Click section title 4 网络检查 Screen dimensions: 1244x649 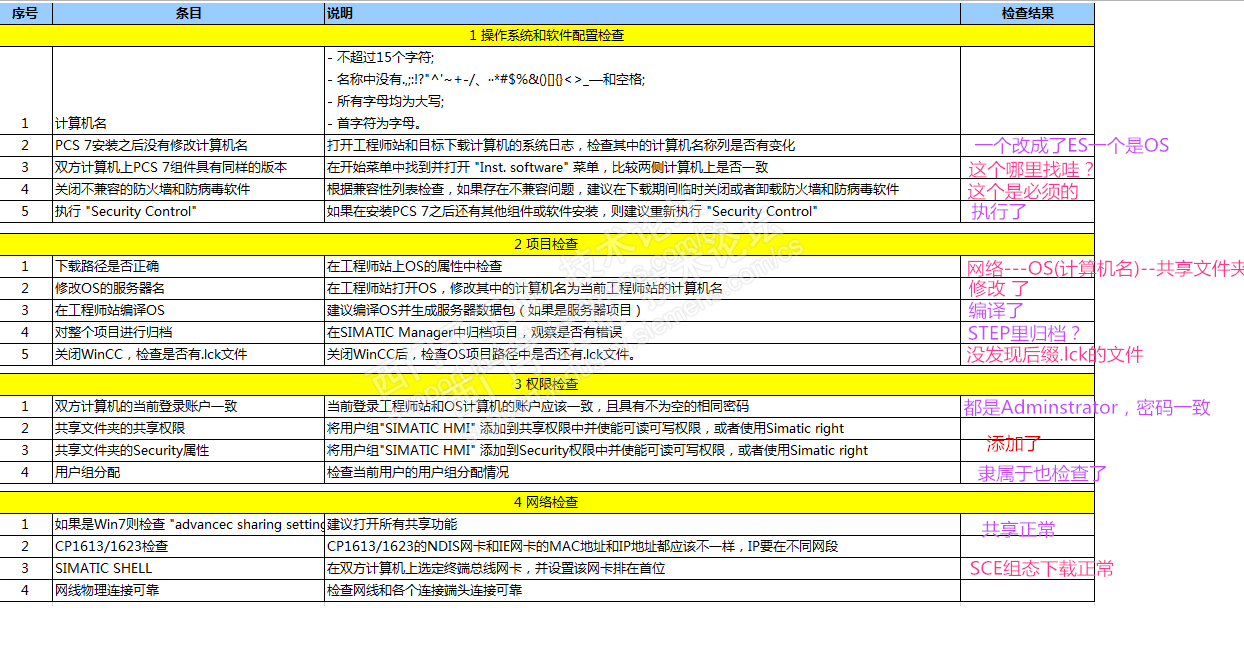pyautogui.click(x=547, y=502)
